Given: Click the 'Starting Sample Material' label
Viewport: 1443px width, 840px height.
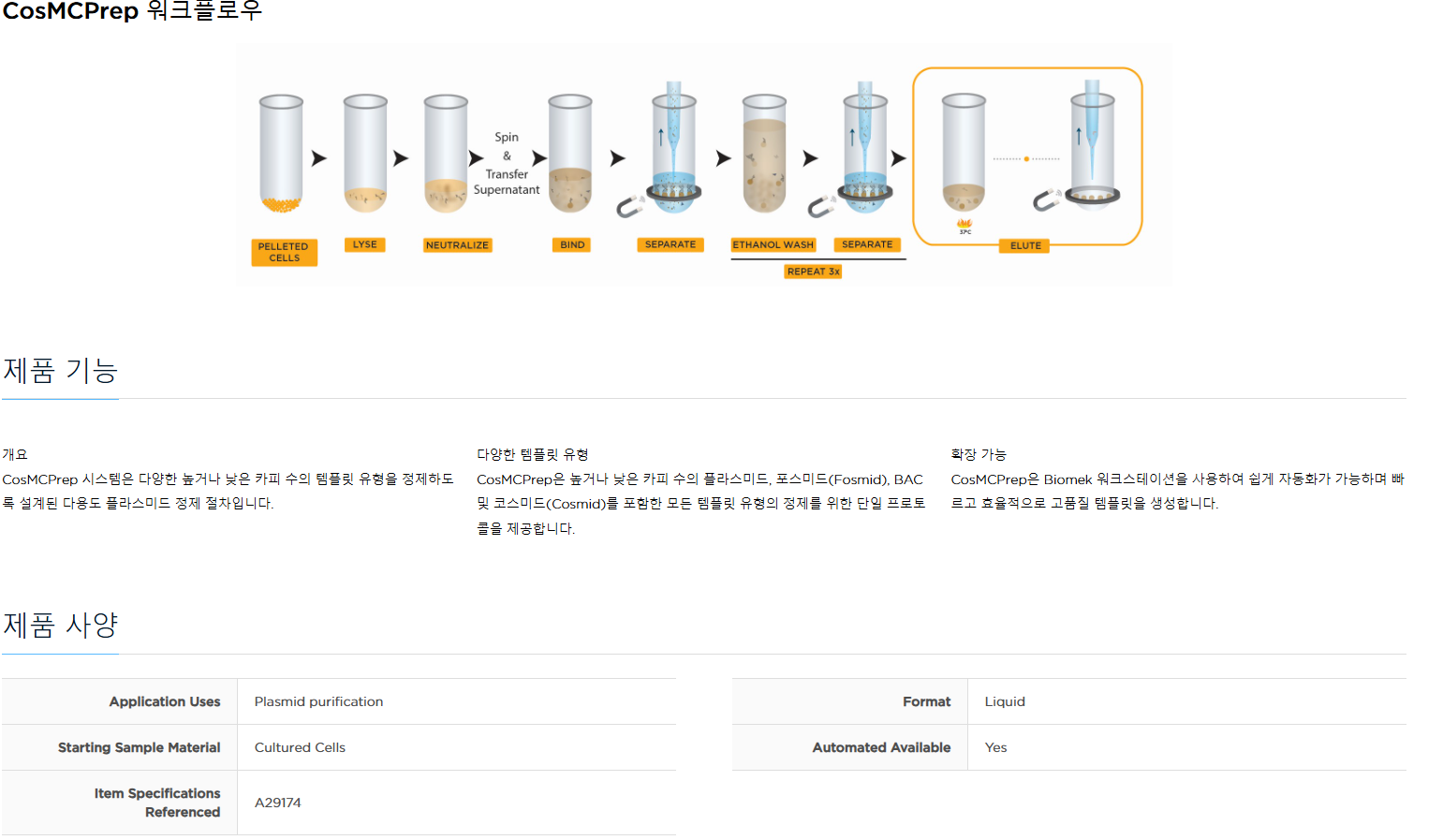Looking at the screenshot, I should (x=139, y=747).
